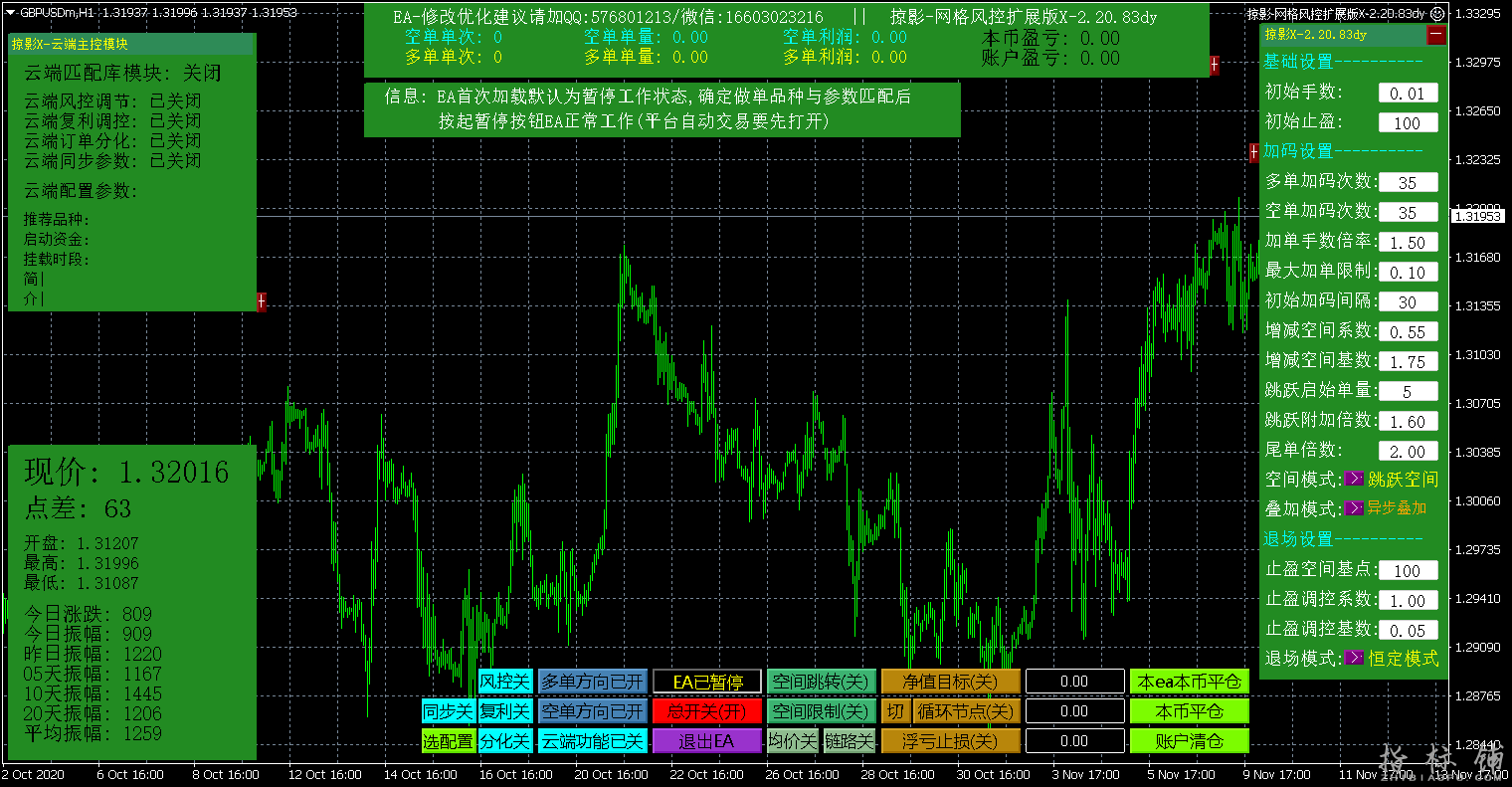
Task: Toggle the 均价关 switch
Action: (793, 741)
